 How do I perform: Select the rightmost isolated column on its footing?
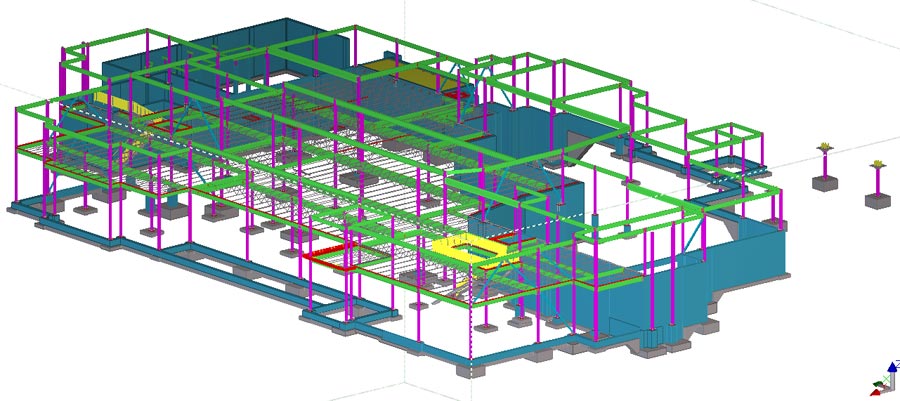coord(877,185)
